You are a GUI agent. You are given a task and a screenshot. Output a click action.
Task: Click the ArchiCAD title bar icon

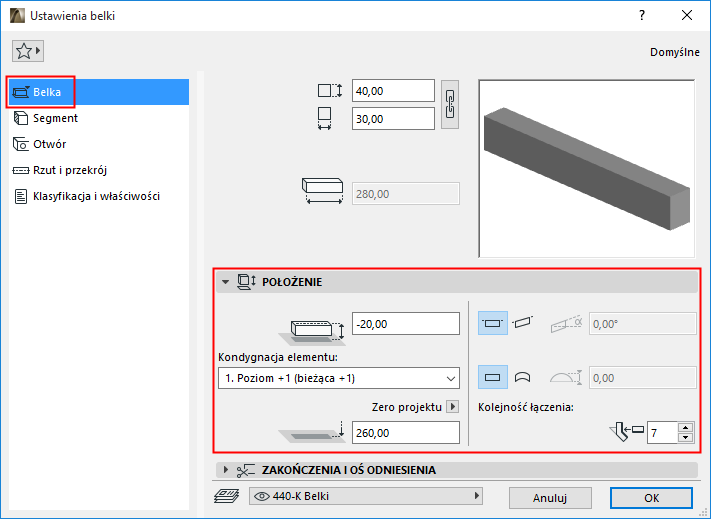[x=18, y=16]
